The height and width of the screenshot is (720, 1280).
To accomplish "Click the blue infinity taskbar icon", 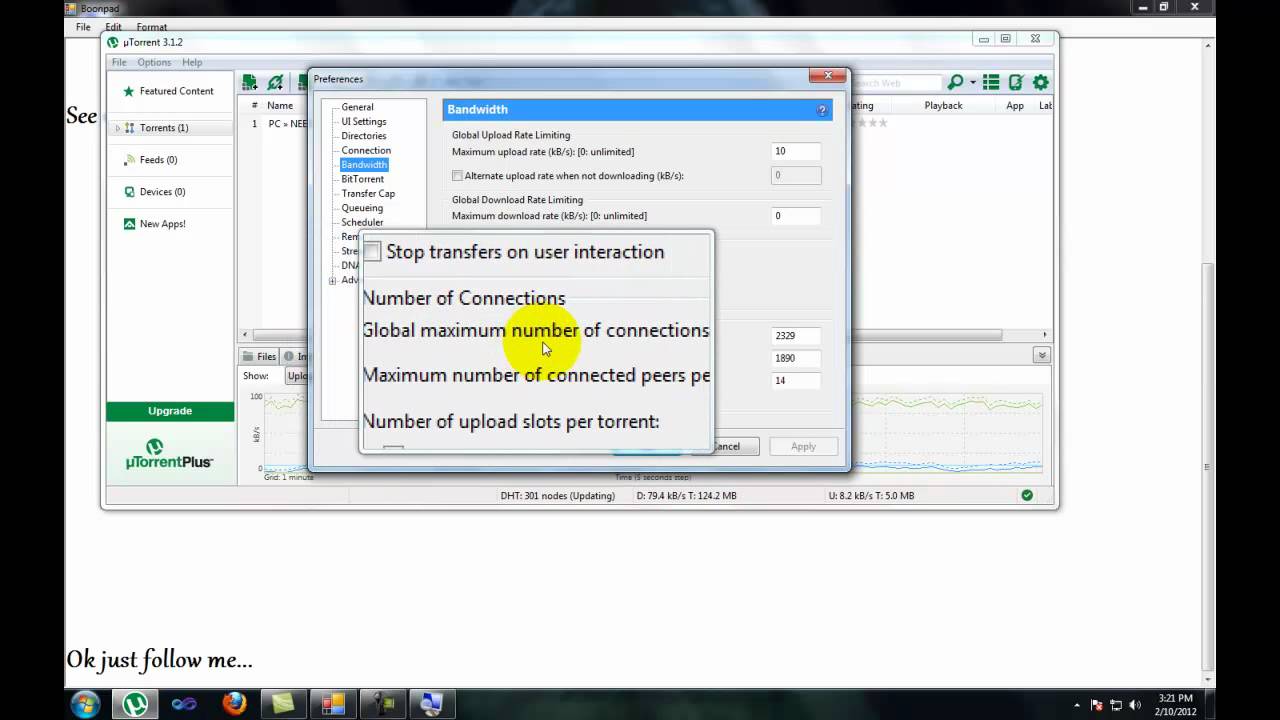I will (x=184, y=704).
